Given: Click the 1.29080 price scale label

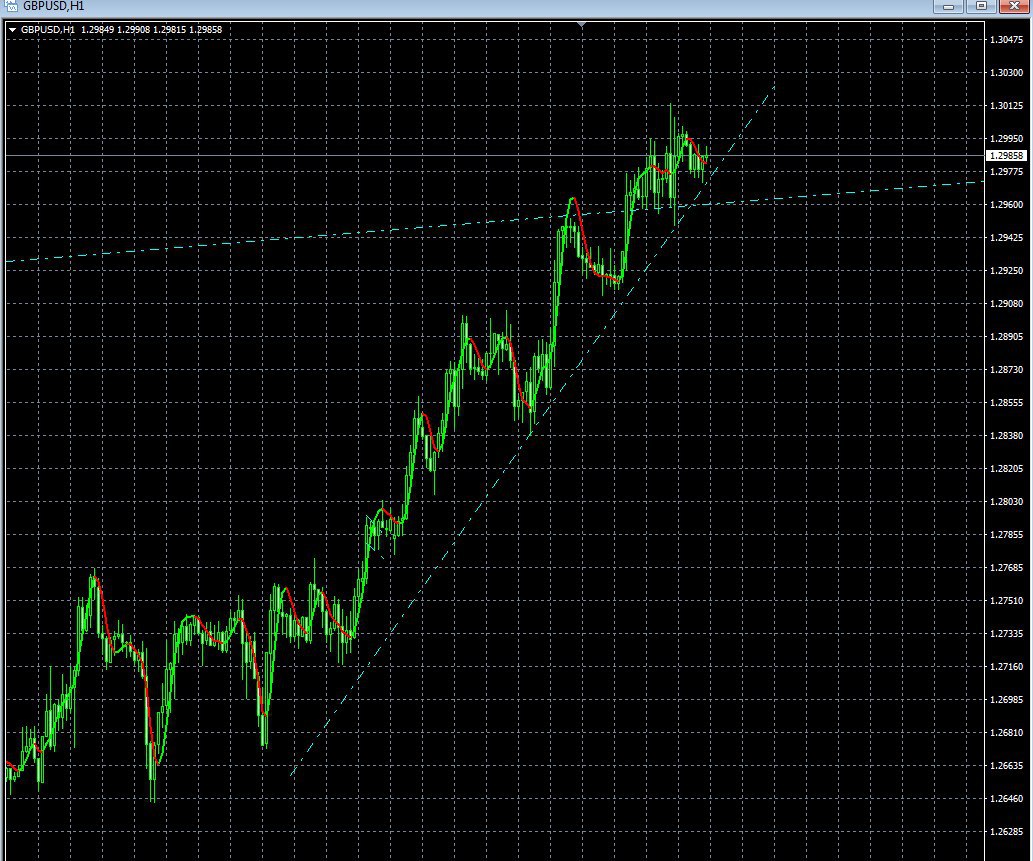Looking at the screenshot, I should [1006, 304].
